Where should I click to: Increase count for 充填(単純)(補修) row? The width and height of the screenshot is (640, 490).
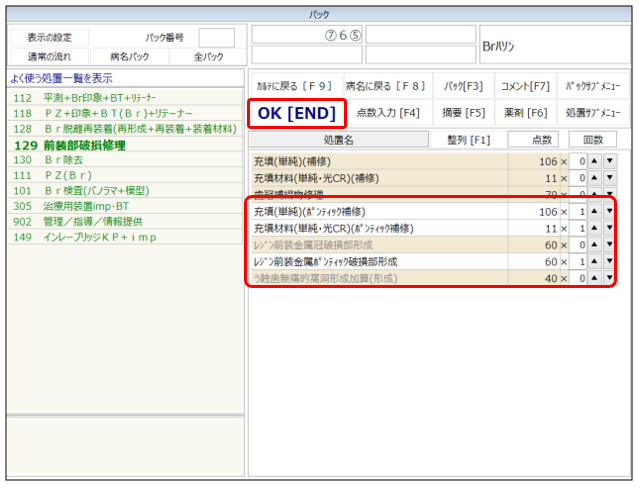(x=593, y=161)
